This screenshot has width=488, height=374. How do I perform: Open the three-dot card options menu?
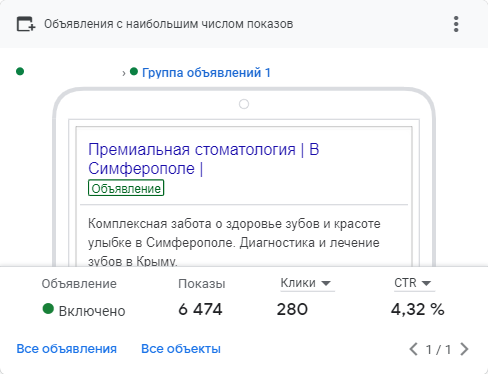[x=456, y=24]
